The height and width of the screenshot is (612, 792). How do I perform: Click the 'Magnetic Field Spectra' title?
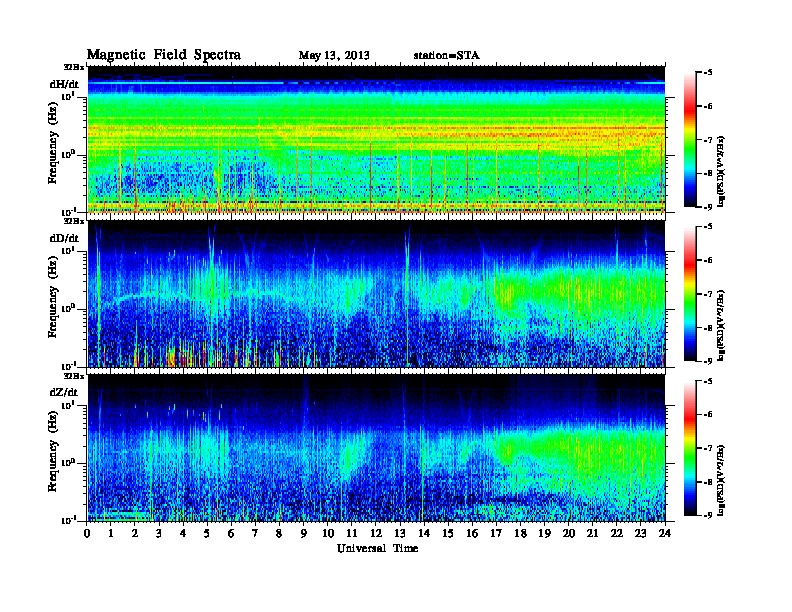pyautogui.click(x=164, y=55)
